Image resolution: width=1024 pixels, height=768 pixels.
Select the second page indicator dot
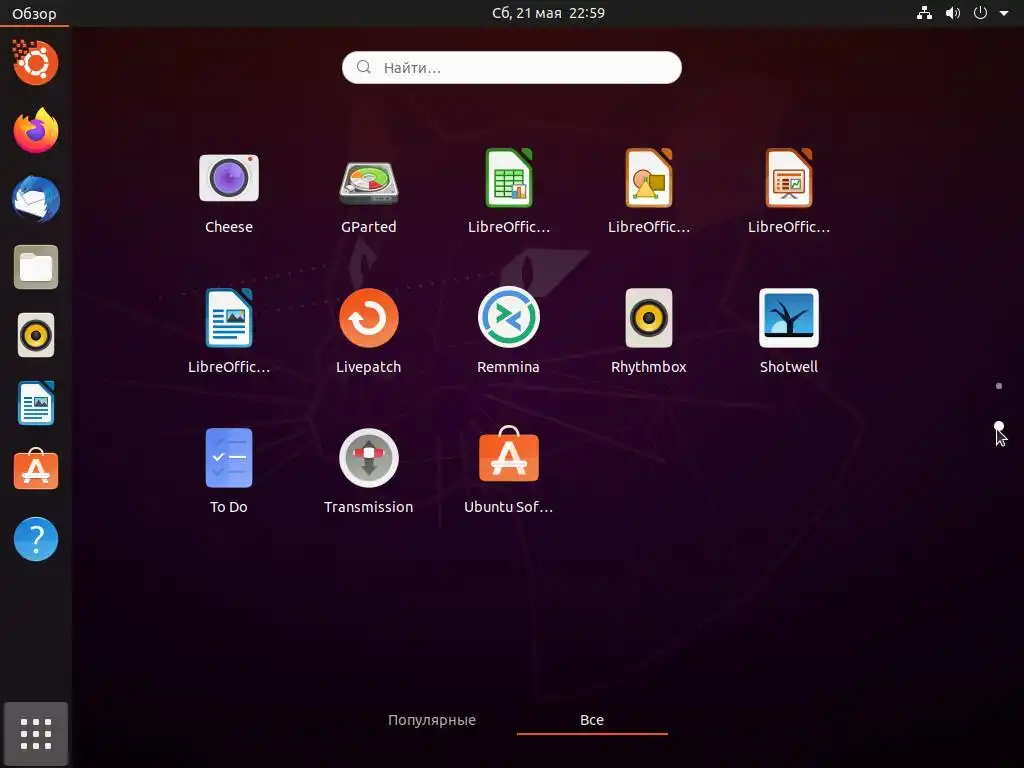click(999, 426)
